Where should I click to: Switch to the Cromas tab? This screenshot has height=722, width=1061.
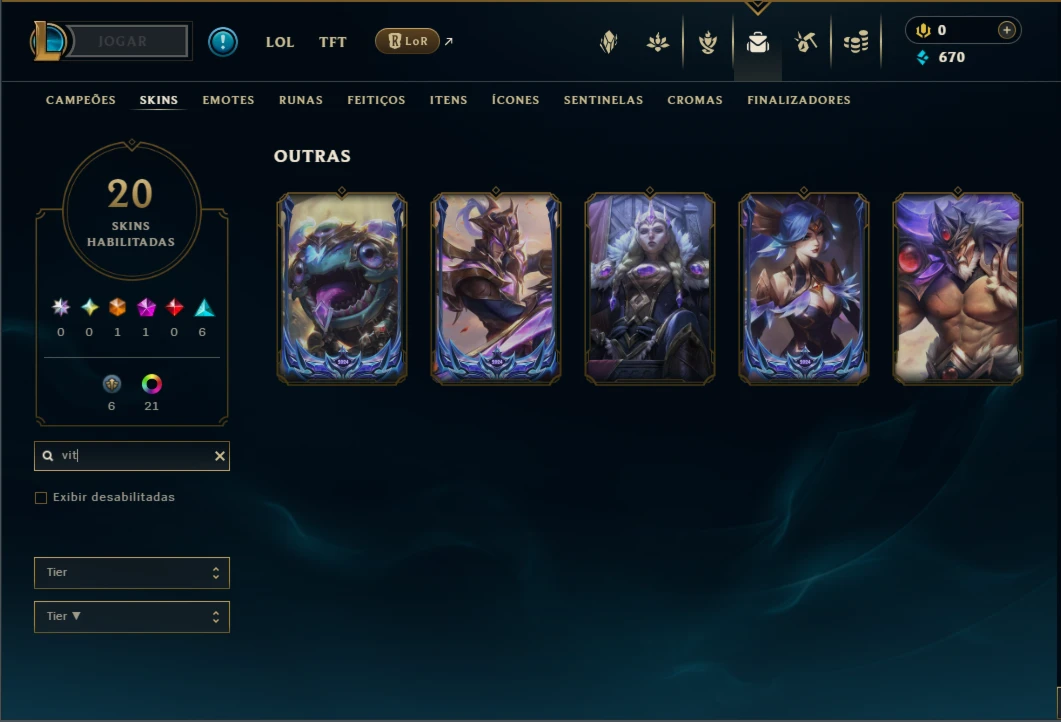695,100
